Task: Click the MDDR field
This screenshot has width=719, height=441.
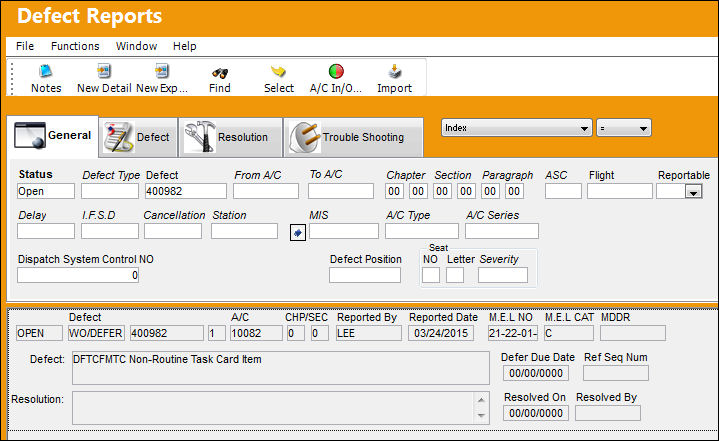Action: tap(633, 333)
